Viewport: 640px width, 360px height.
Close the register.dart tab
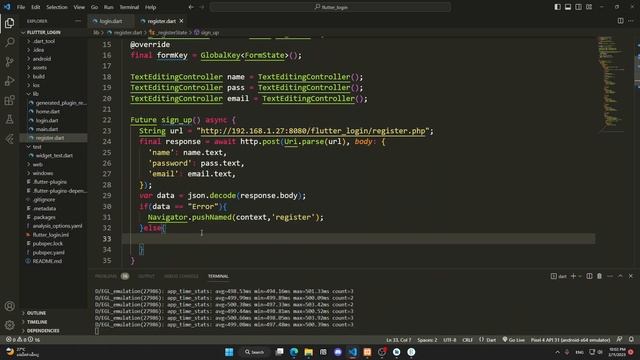(x=181, y=21)
